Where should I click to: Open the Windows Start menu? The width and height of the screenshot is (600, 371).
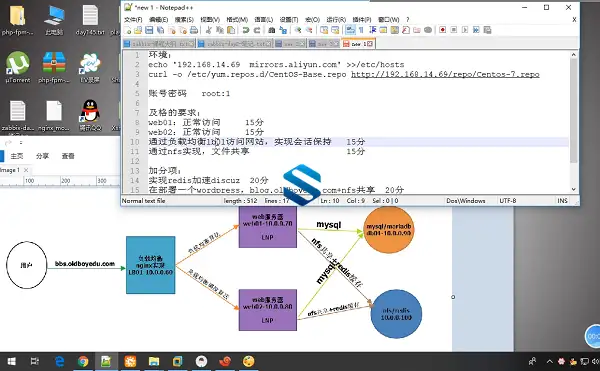pyautogui.click(x=11, y=361)
